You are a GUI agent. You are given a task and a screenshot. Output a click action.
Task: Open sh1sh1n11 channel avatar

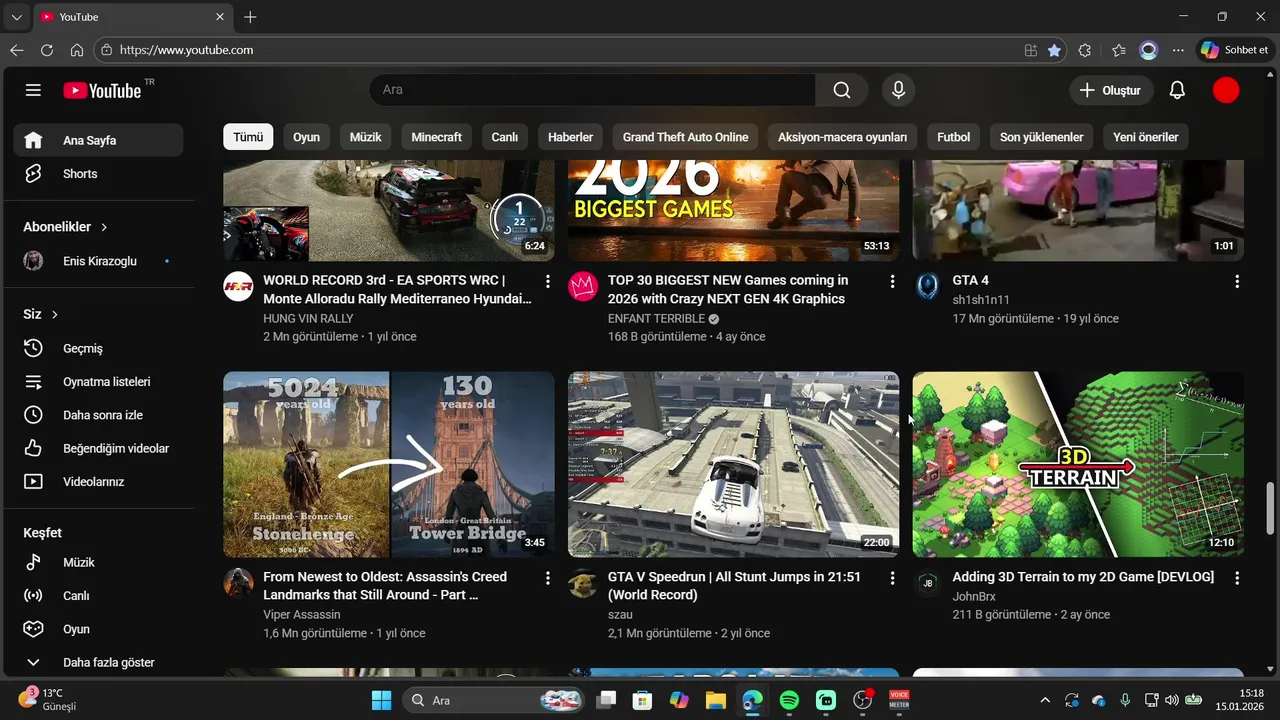(928, 286)
